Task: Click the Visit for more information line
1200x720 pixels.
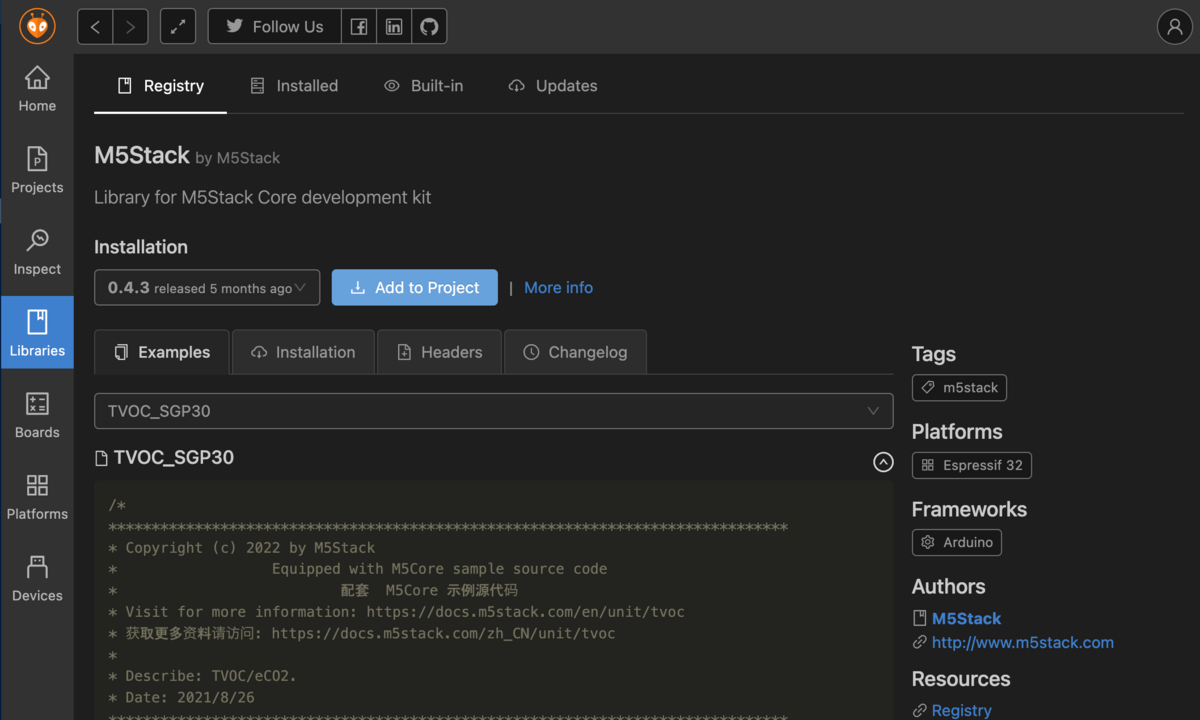Action: point(396,612)
